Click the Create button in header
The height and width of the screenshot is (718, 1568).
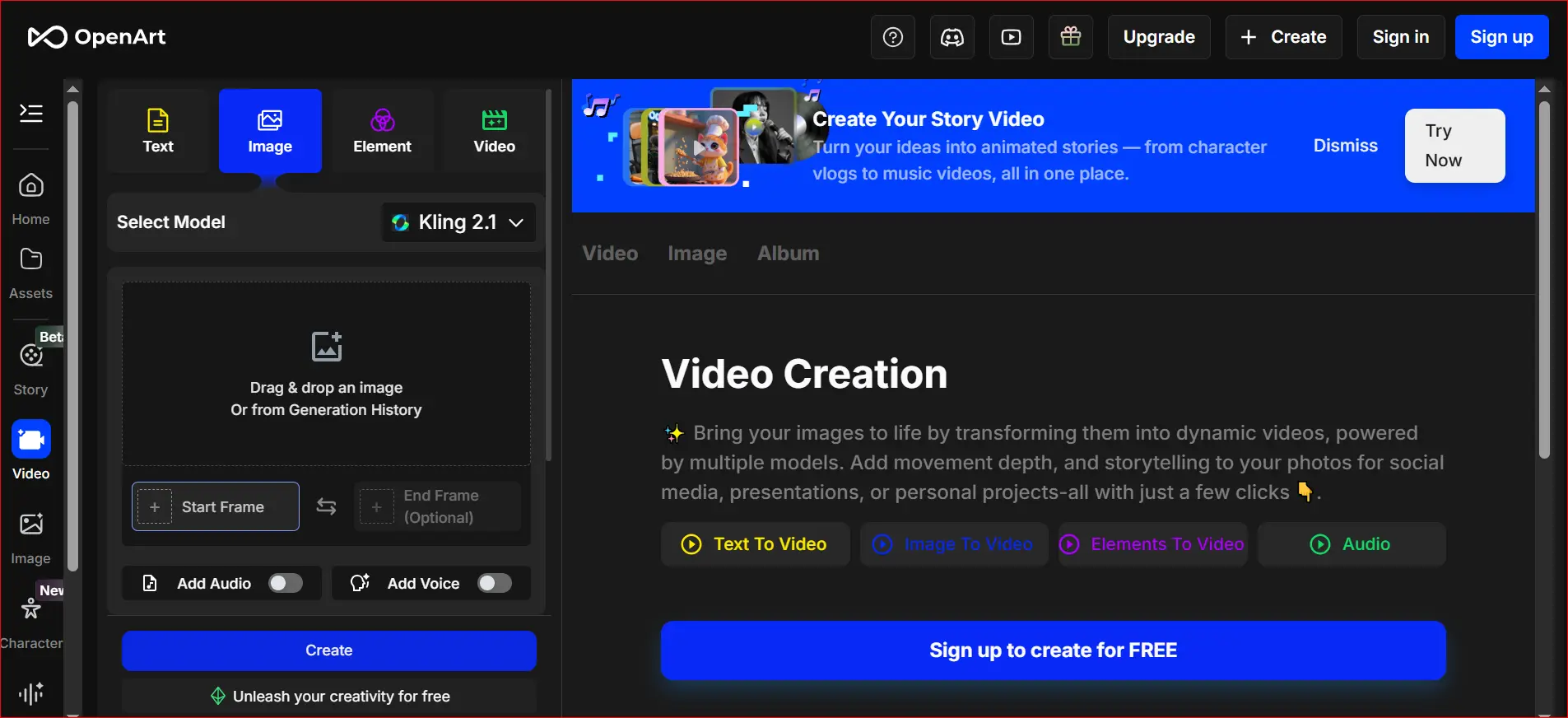click(1283, 37)
